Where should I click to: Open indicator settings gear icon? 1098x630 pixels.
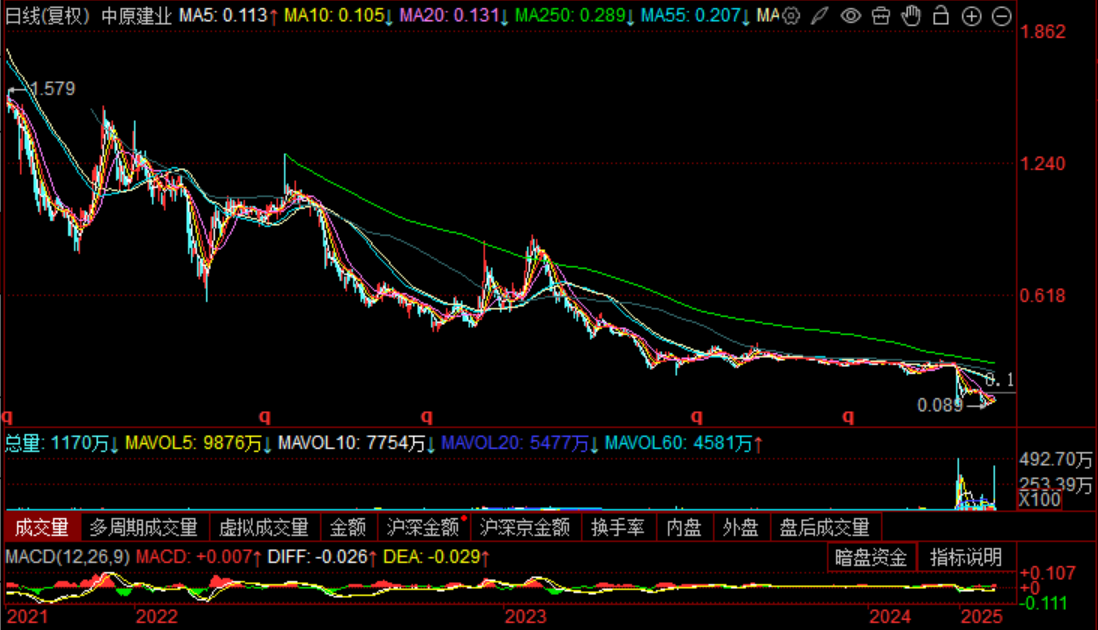pyautogui.click(x=791, y=16)
